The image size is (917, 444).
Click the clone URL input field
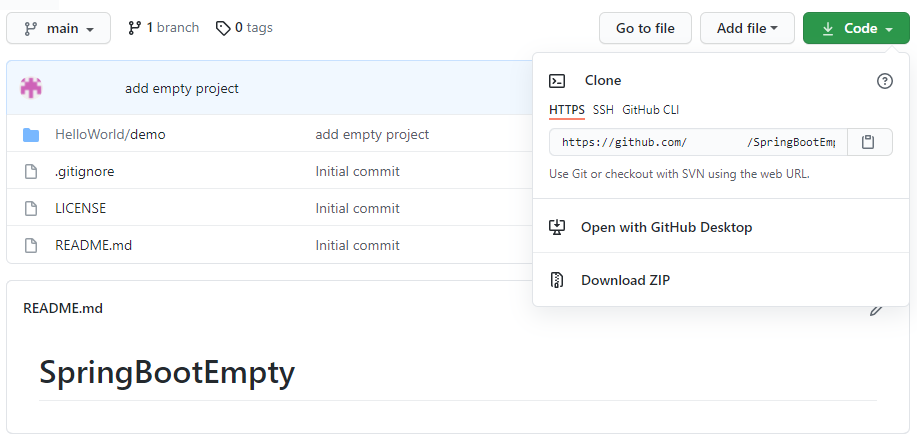698,142
